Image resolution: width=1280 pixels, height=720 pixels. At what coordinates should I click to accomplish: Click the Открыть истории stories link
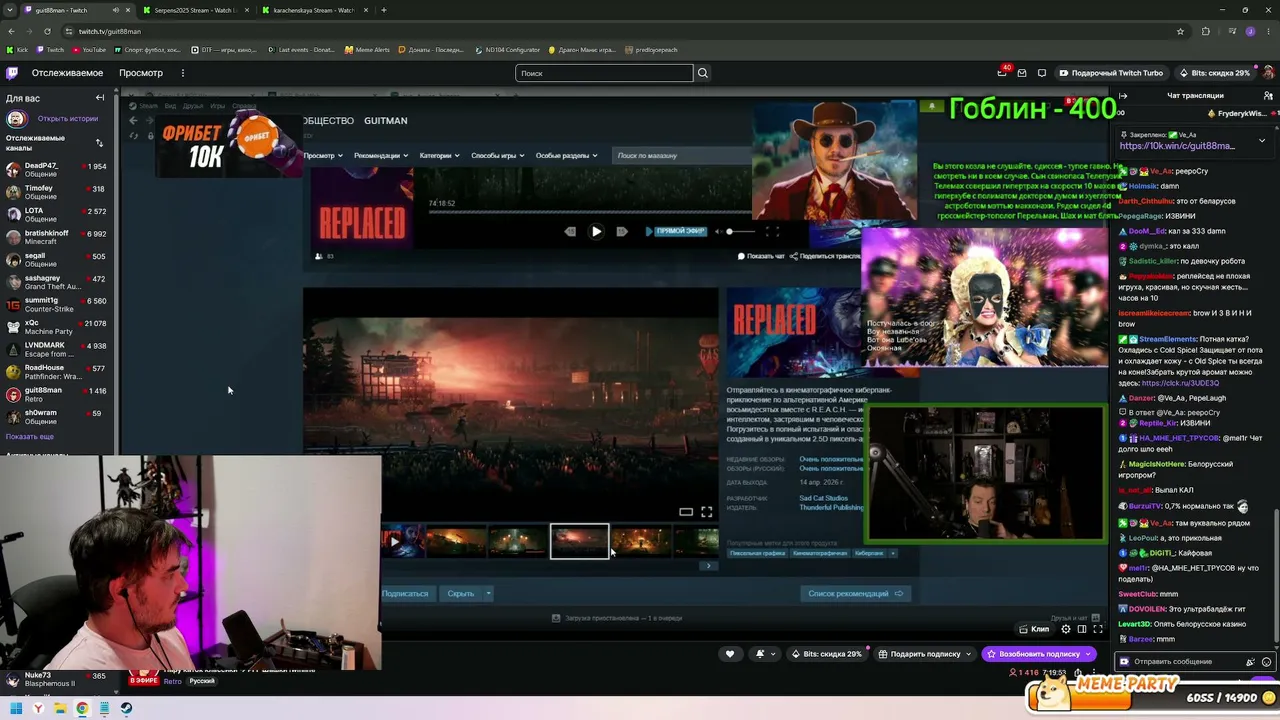coord(68,118)
